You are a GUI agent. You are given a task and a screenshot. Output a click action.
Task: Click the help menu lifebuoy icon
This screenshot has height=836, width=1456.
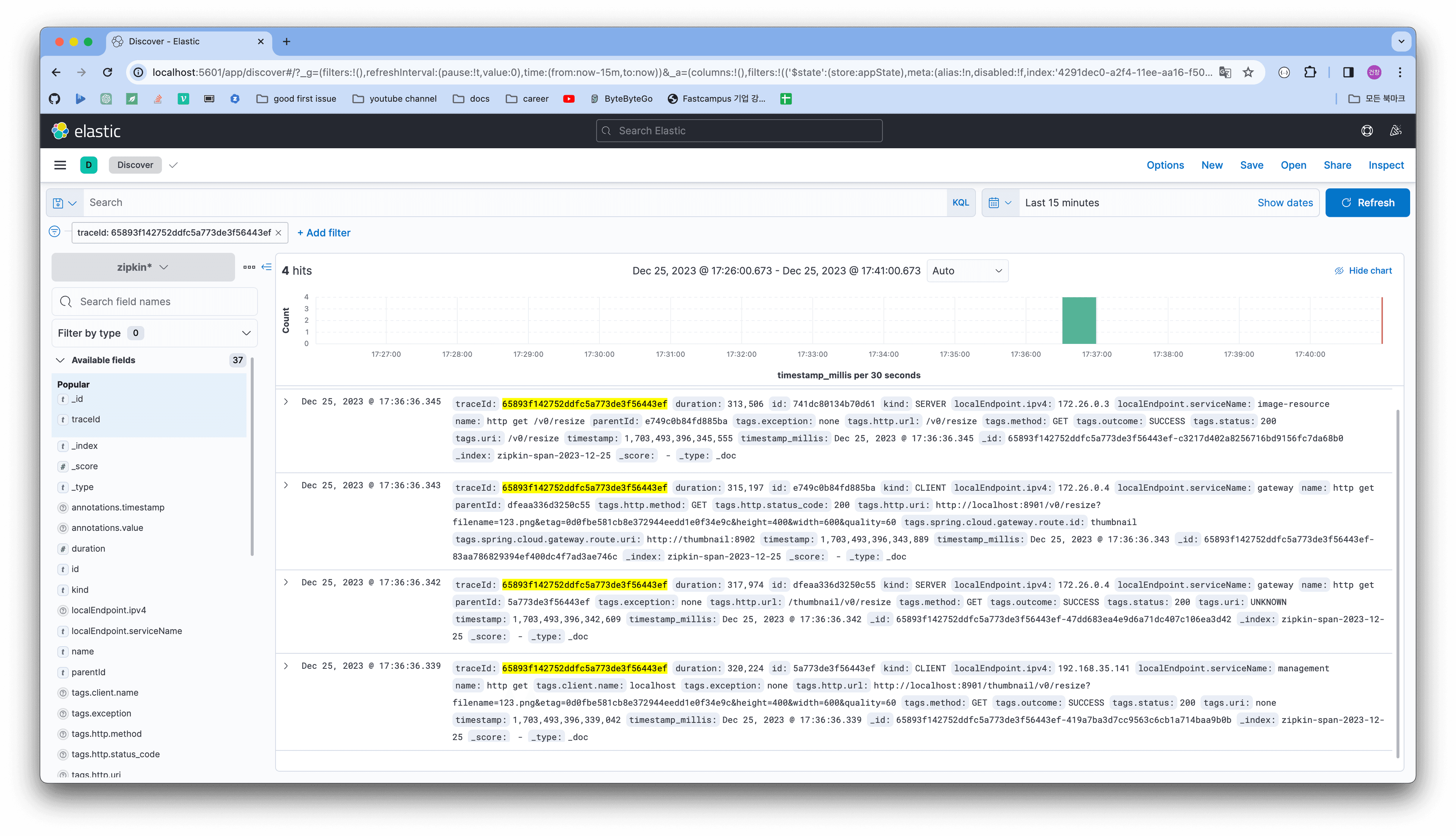click(1367, 131)
